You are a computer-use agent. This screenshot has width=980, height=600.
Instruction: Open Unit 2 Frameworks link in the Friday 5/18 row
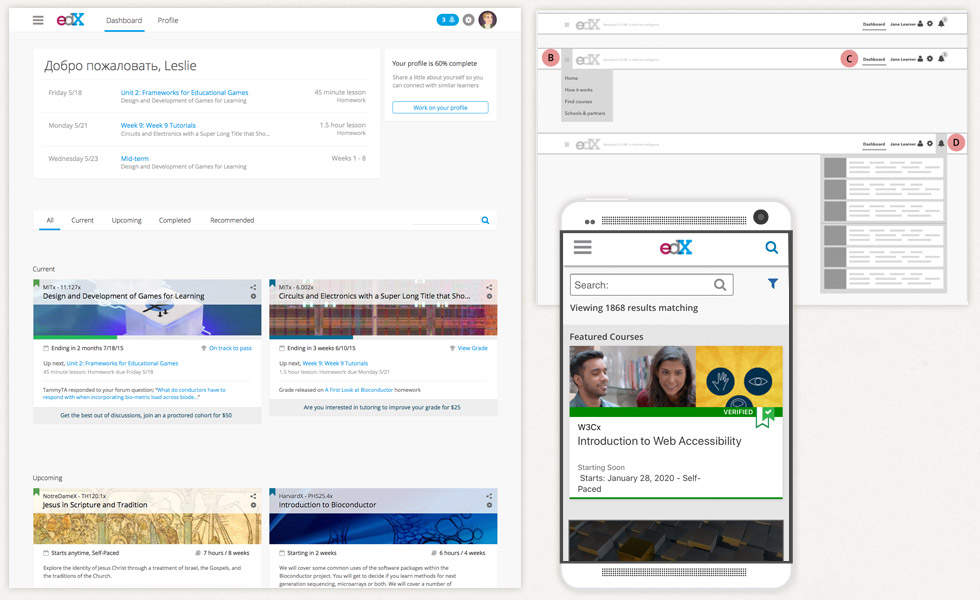[x=184, y=92]
